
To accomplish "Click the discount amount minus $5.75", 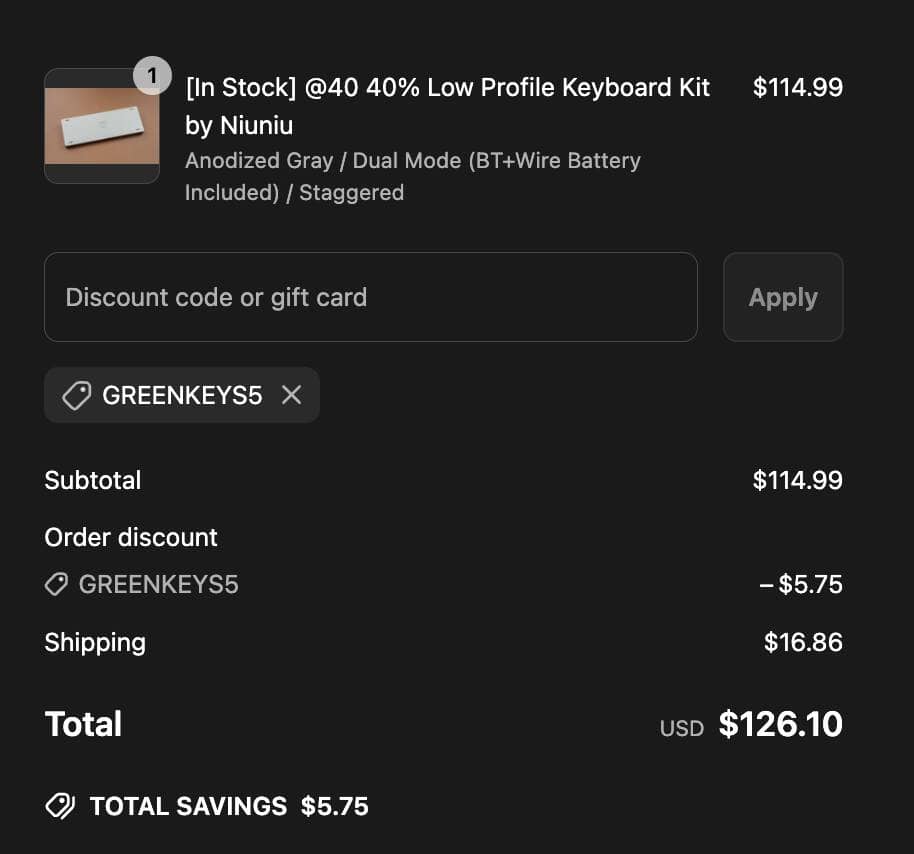I will (801, 584).
